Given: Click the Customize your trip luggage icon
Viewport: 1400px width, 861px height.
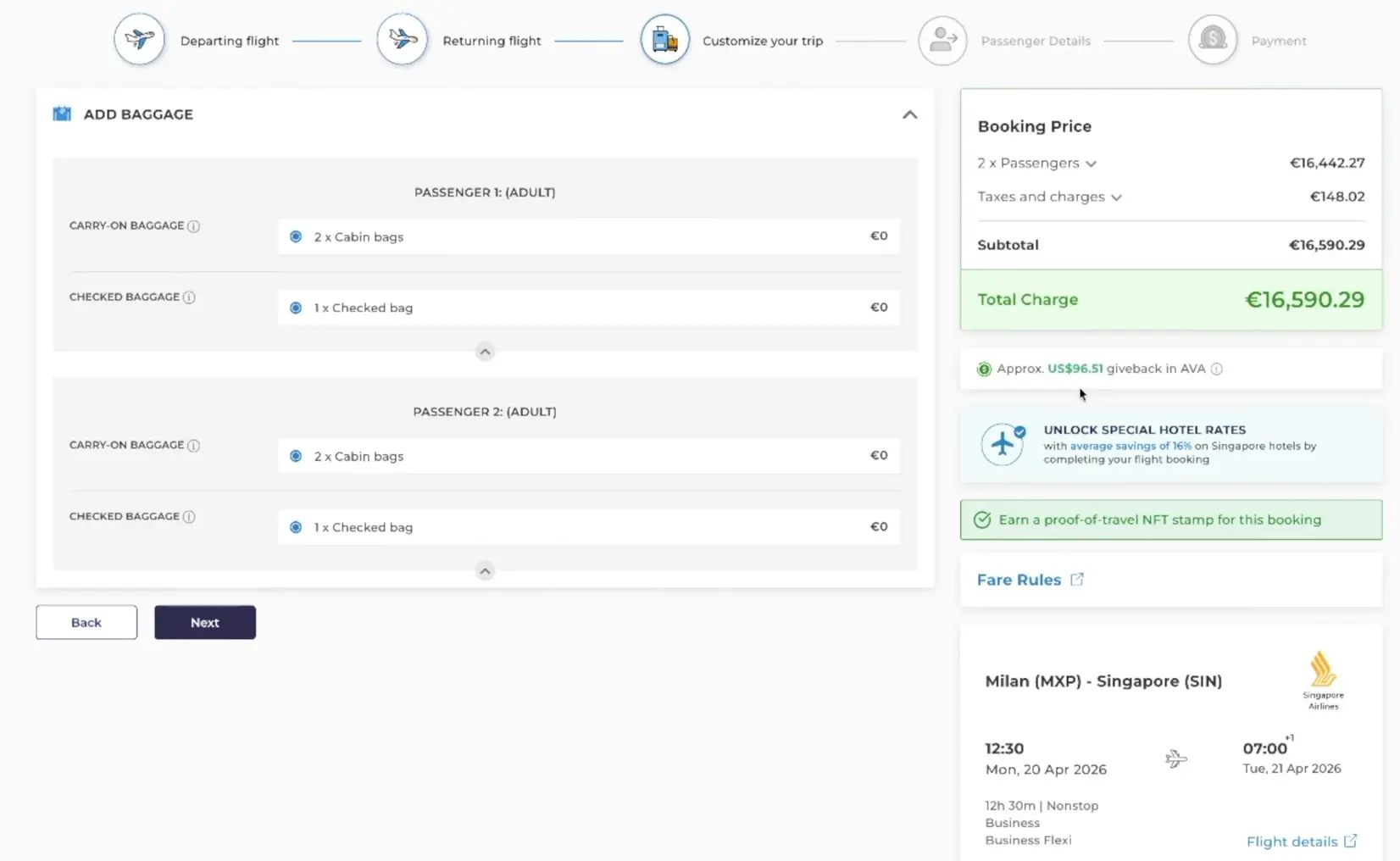Looking at the screenshot, I should (664, 39).
